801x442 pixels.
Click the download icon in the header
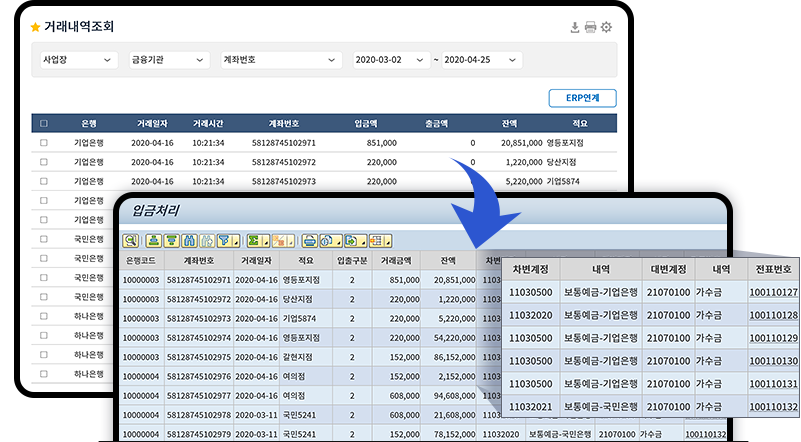pos(575,27)
